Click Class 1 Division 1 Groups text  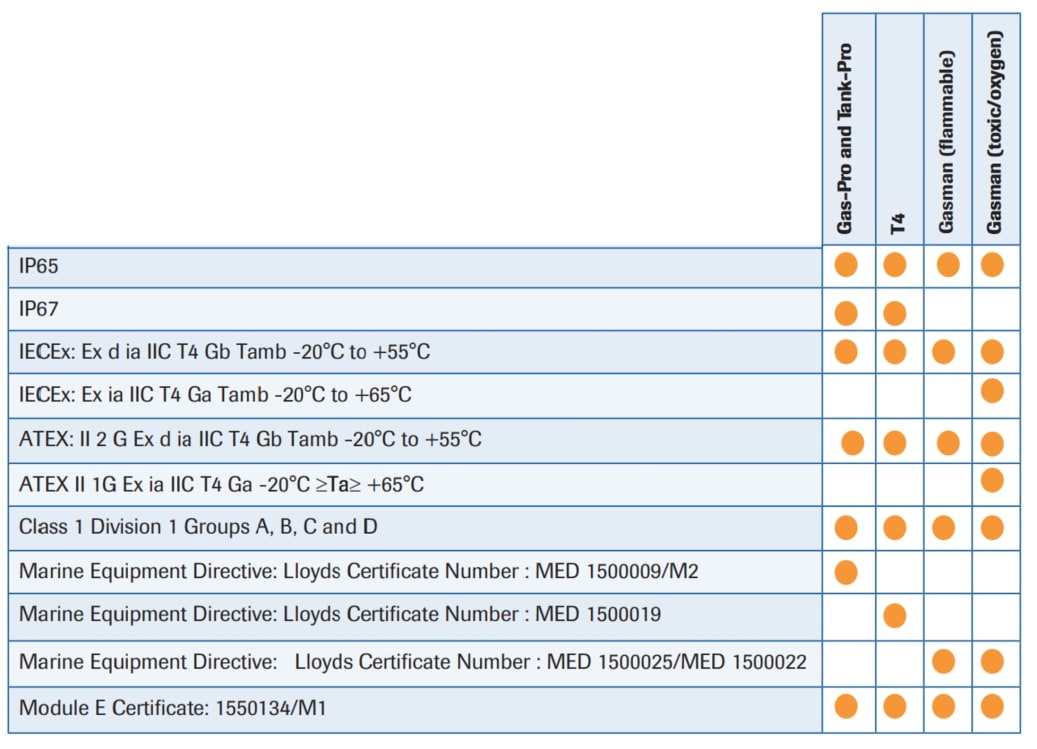coord(198,527)
